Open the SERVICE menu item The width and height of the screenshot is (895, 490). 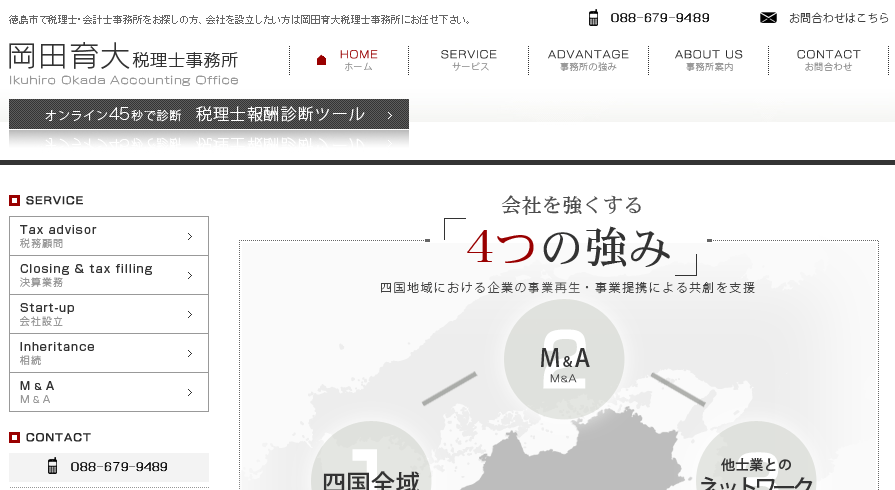pyautogui.click(x=469, y=60)
